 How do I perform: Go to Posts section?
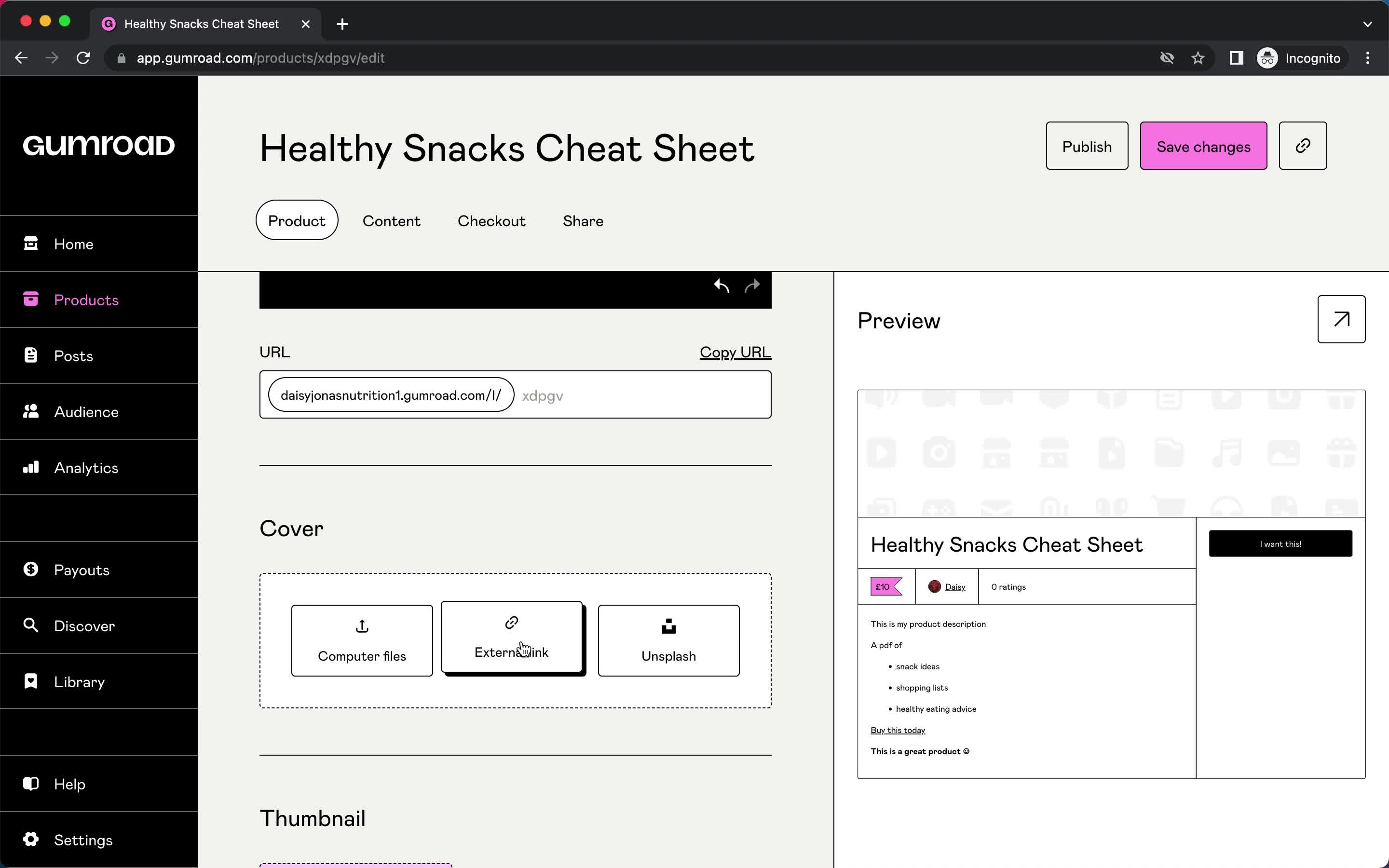pos(99,355)
